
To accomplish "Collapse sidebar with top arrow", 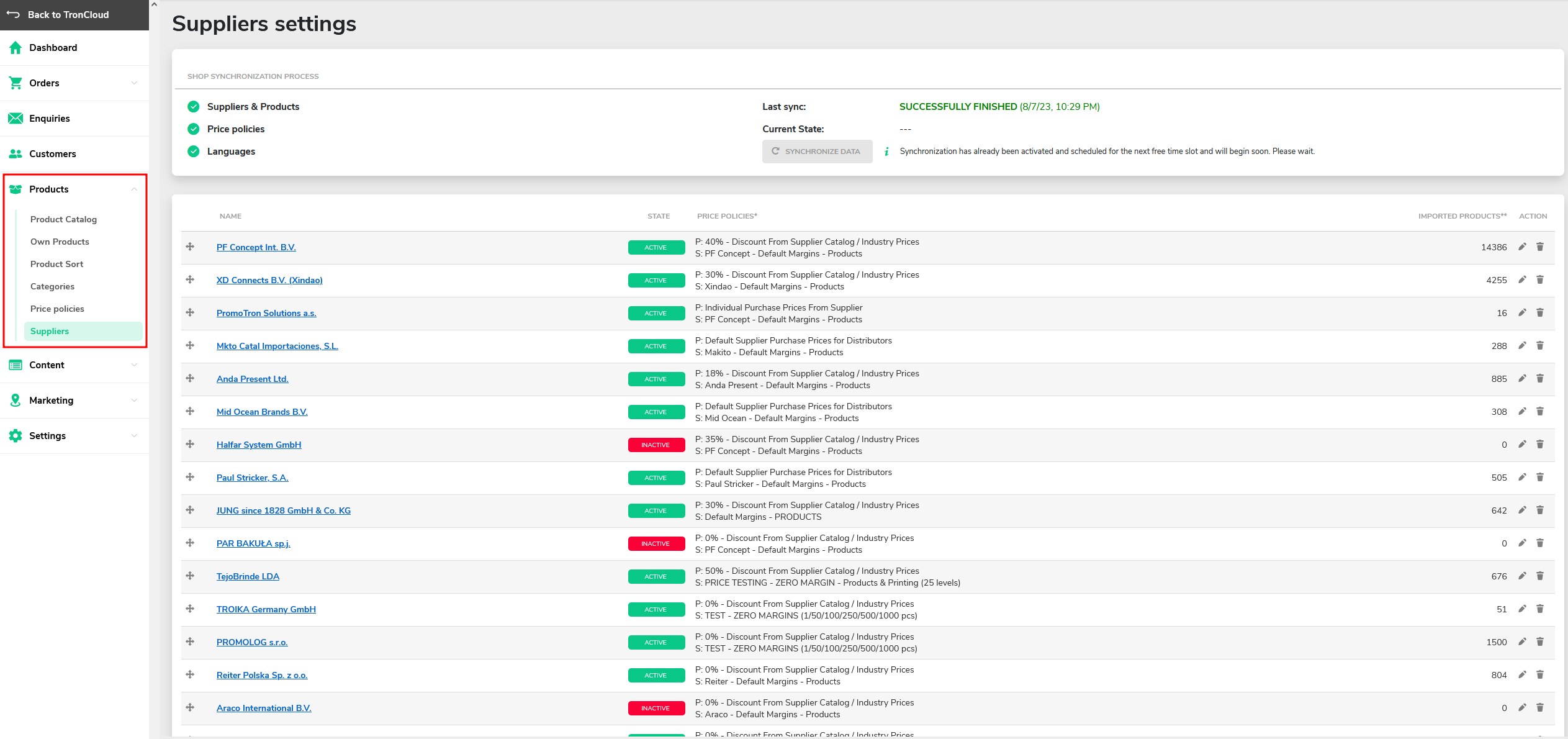I will point(155,4).
